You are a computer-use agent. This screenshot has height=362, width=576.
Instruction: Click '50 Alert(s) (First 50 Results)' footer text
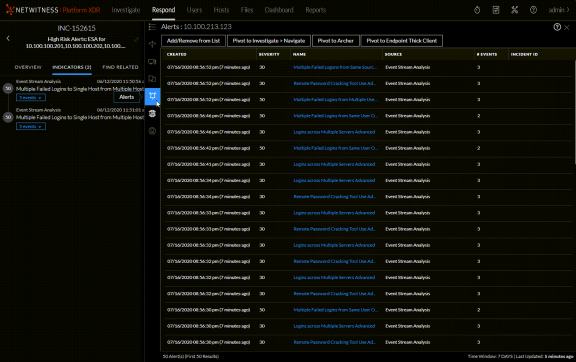click(191, 356)
